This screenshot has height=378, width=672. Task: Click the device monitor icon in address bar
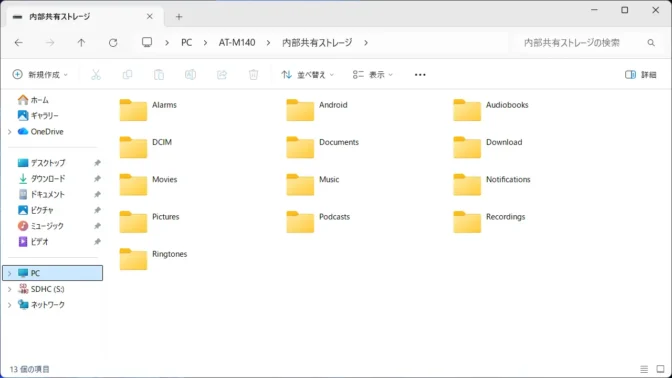(147, 42)
